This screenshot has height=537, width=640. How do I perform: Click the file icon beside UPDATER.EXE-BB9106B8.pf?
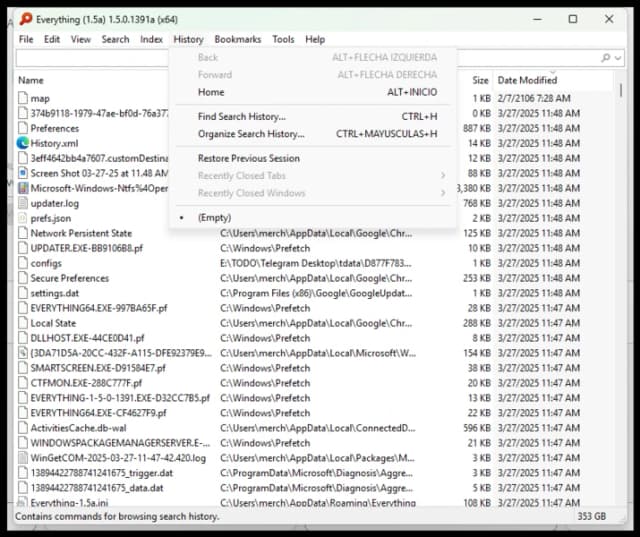click(x=23, y=248)
